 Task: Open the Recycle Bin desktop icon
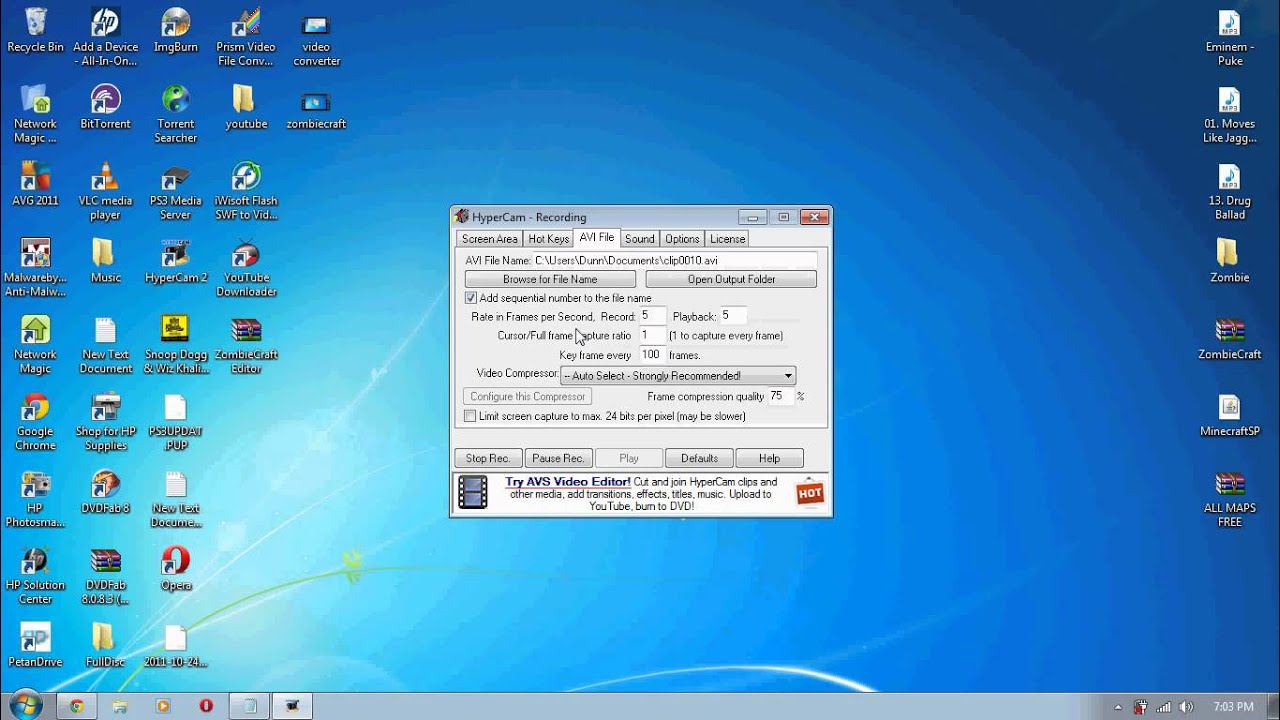pyautogui.click(x=35, y=30)
